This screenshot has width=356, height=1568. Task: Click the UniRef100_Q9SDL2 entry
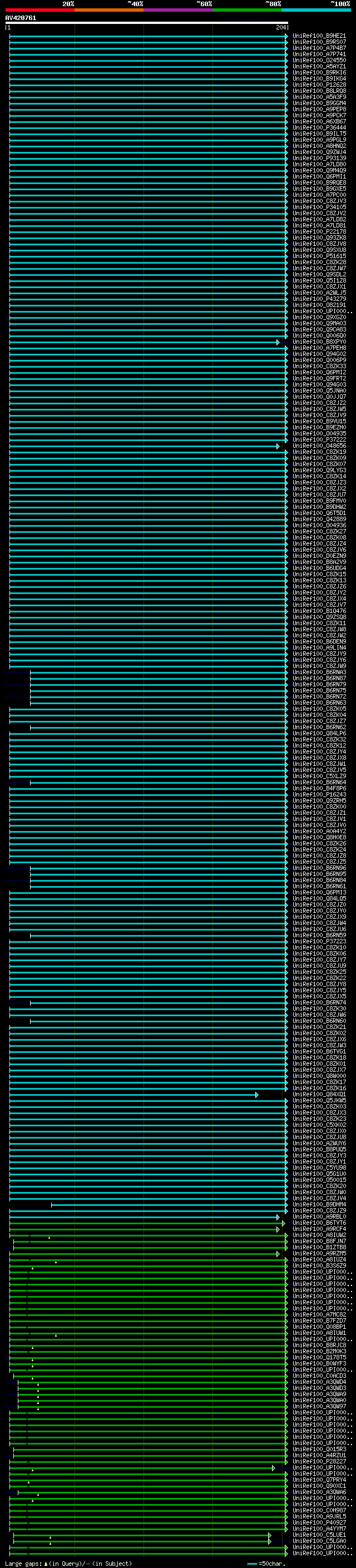tap(319, 275)
